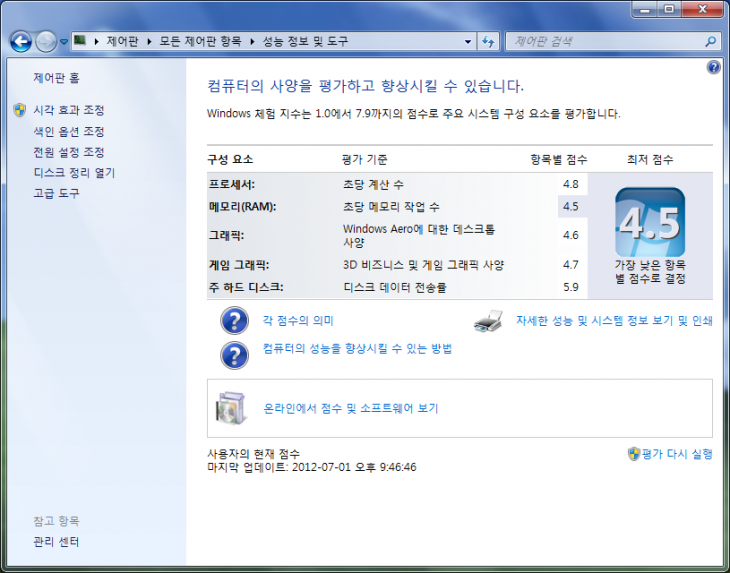This screenshot has width=730, height=573.
Task: Click the Back navigation arrow button
Action: [20, 42]
